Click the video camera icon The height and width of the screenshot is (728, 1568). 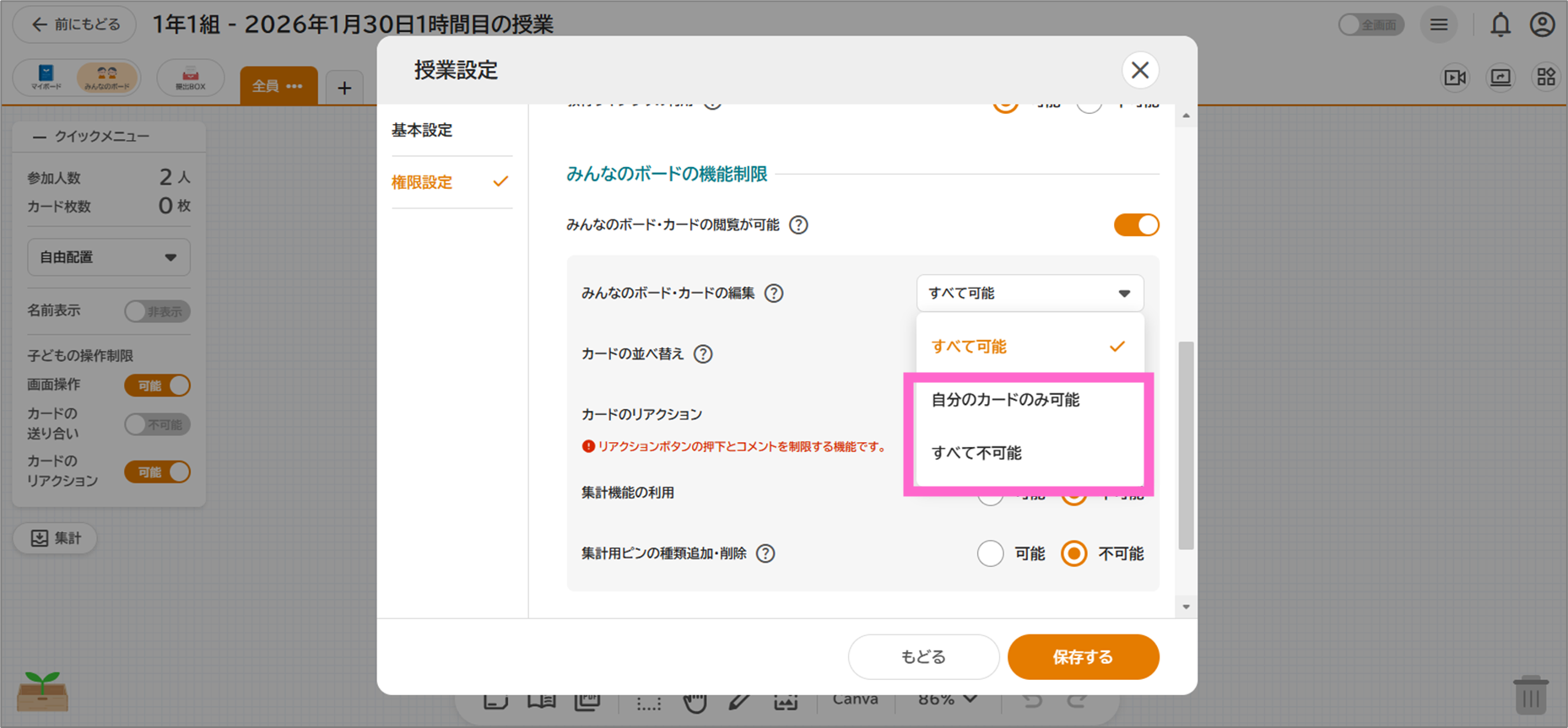click(1455, 78)
